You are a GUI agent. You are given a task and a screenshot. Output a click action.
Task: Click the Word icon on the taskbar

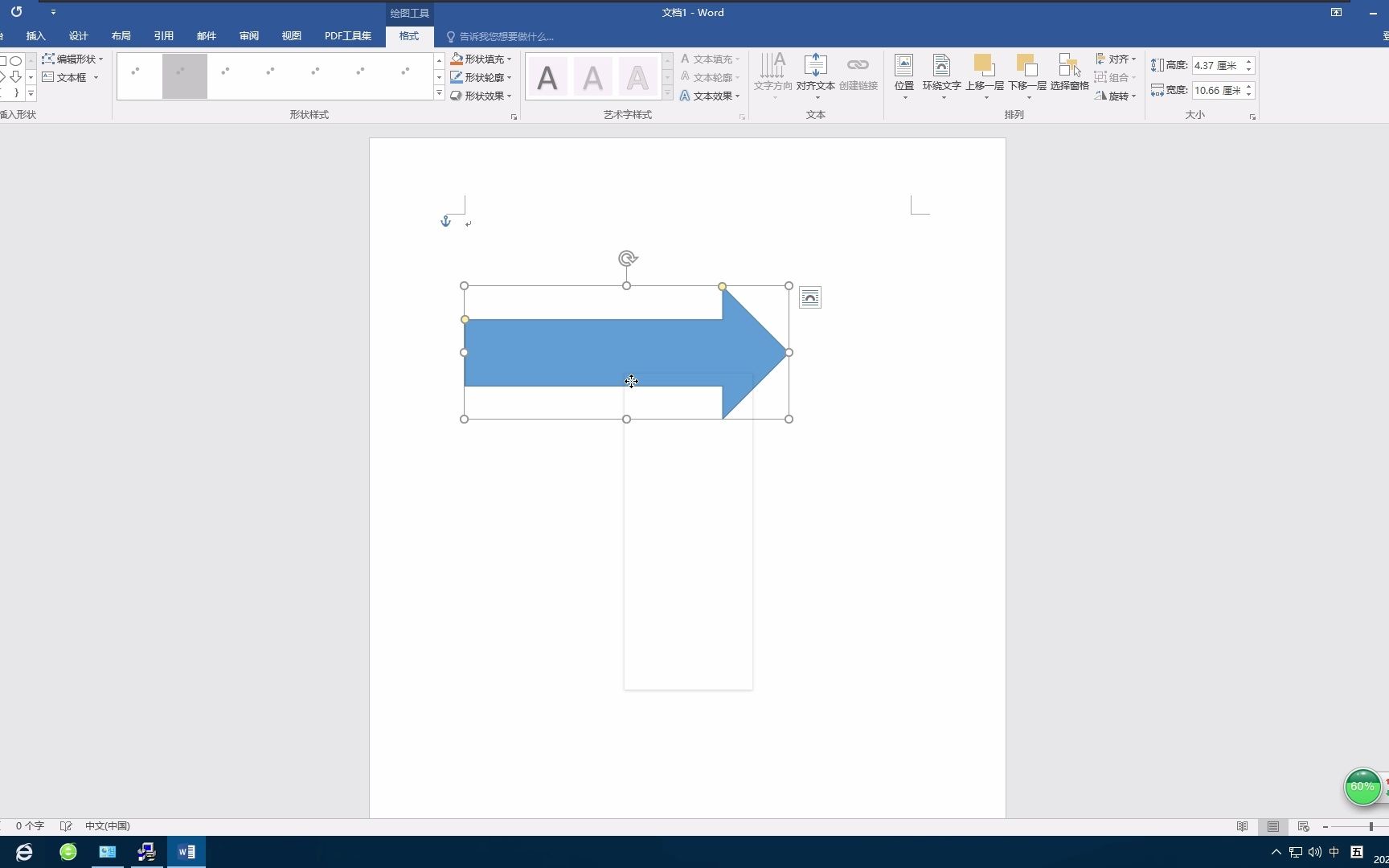[x=186, y=852]
